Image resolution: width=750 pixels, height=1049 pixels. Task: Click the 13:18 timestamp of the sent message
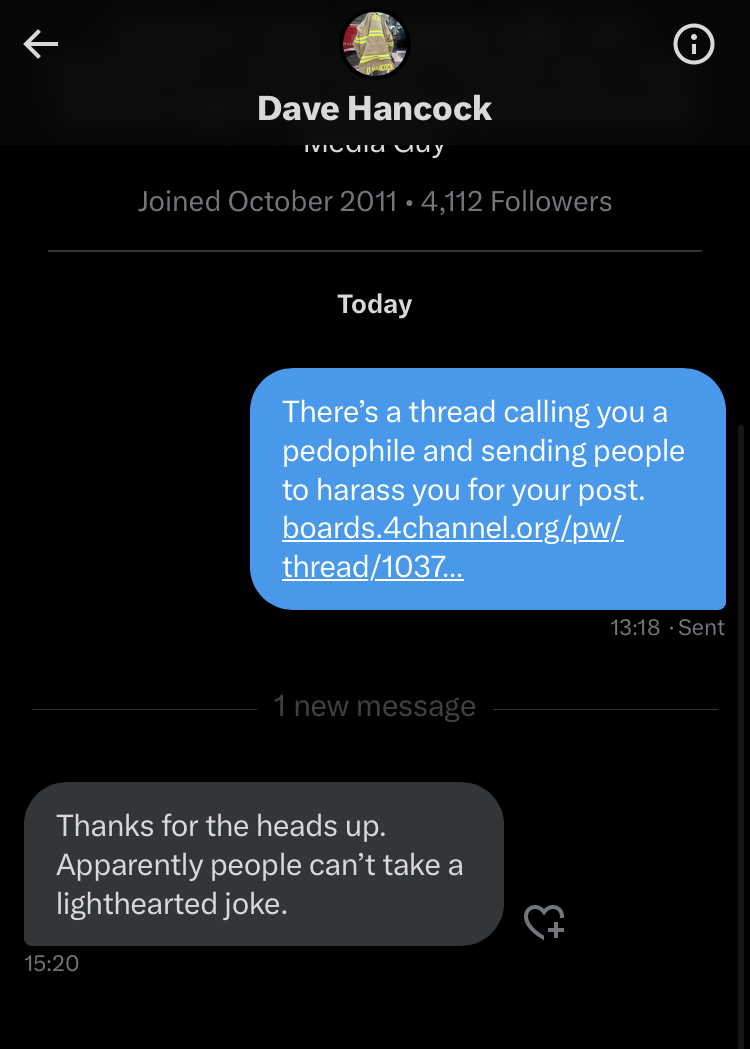(635, 628)
